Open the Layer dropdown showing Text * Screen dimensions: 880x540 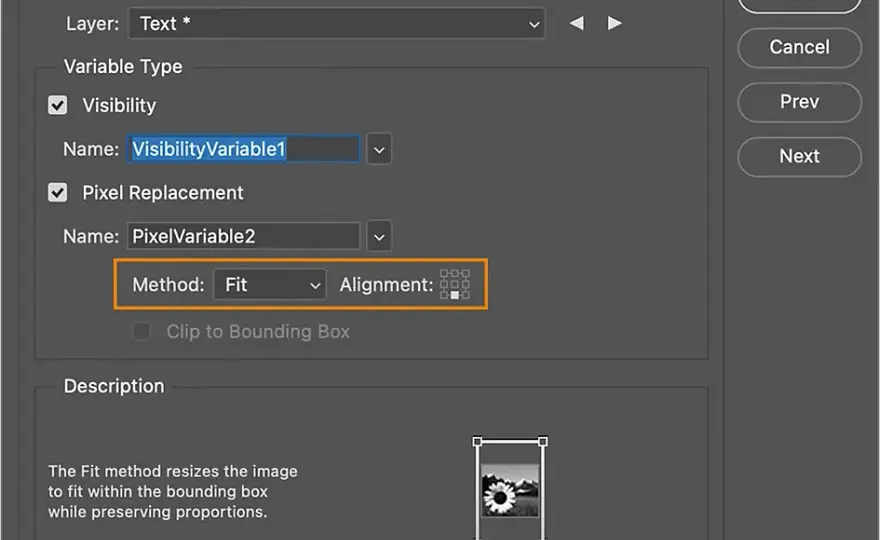[x=337, y=24]
